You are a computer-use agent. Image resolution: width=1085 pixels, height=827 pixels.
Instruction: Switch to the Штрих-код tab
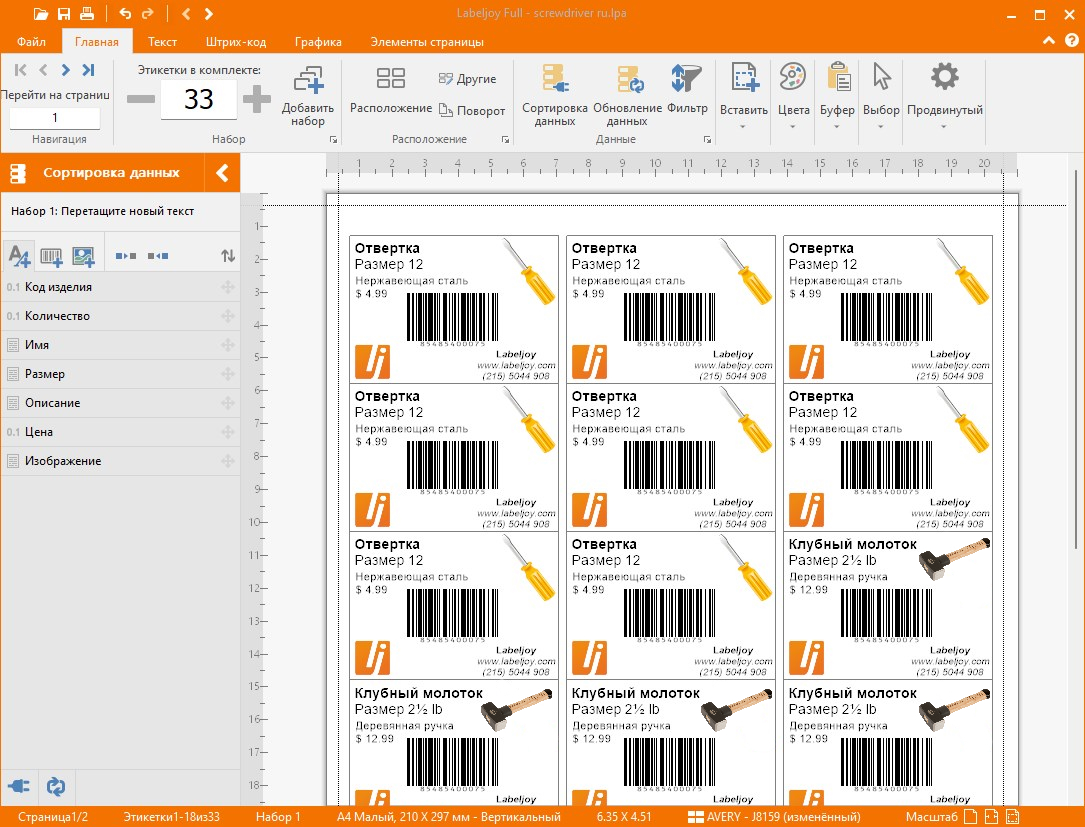(236, 42)
